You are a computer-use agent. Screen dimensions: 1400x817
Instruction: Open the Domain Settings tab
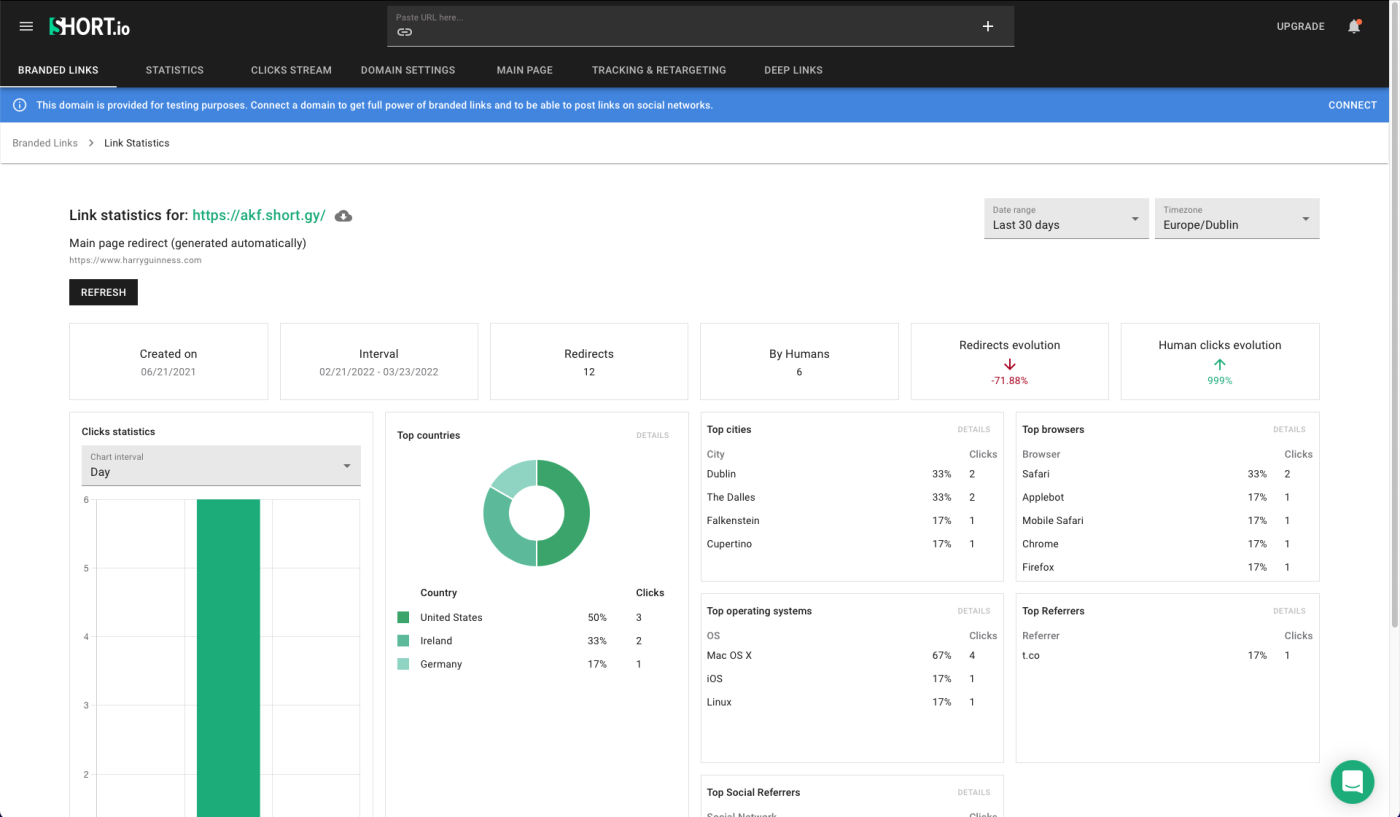click(408, 70)
